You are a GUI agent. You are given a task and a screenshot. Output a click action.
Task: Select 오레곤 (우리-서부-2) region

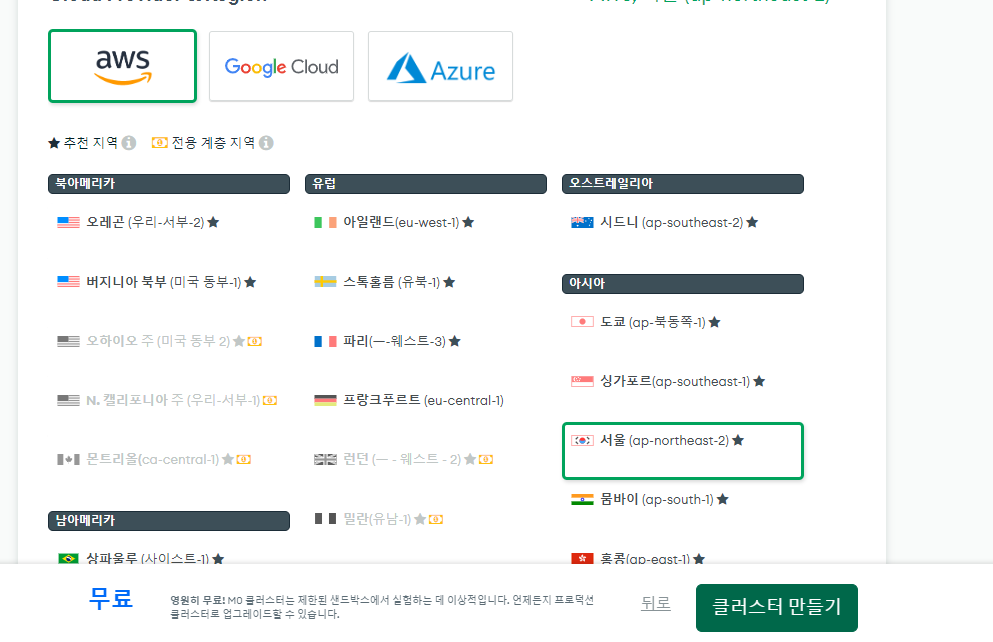(138, 222)
